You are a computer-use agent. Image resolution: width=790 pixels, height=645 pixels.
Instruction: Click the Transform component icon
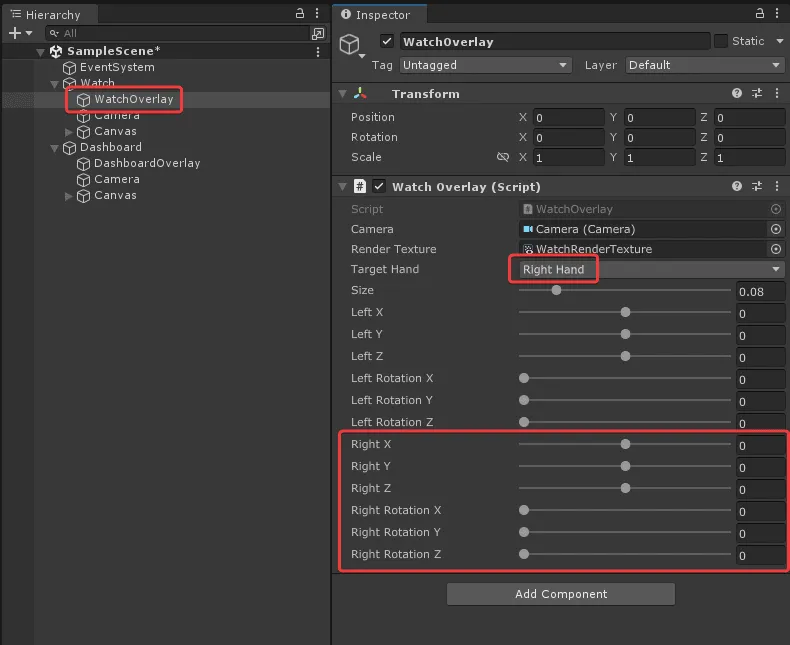tap(360, 93)
